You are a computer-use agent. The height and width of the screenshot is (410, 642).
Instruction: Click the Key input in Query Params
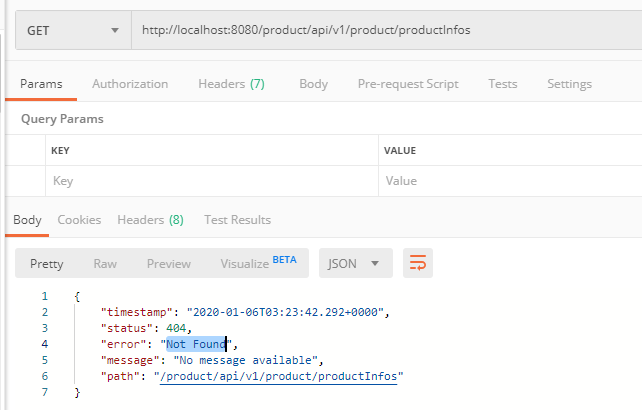212,181
